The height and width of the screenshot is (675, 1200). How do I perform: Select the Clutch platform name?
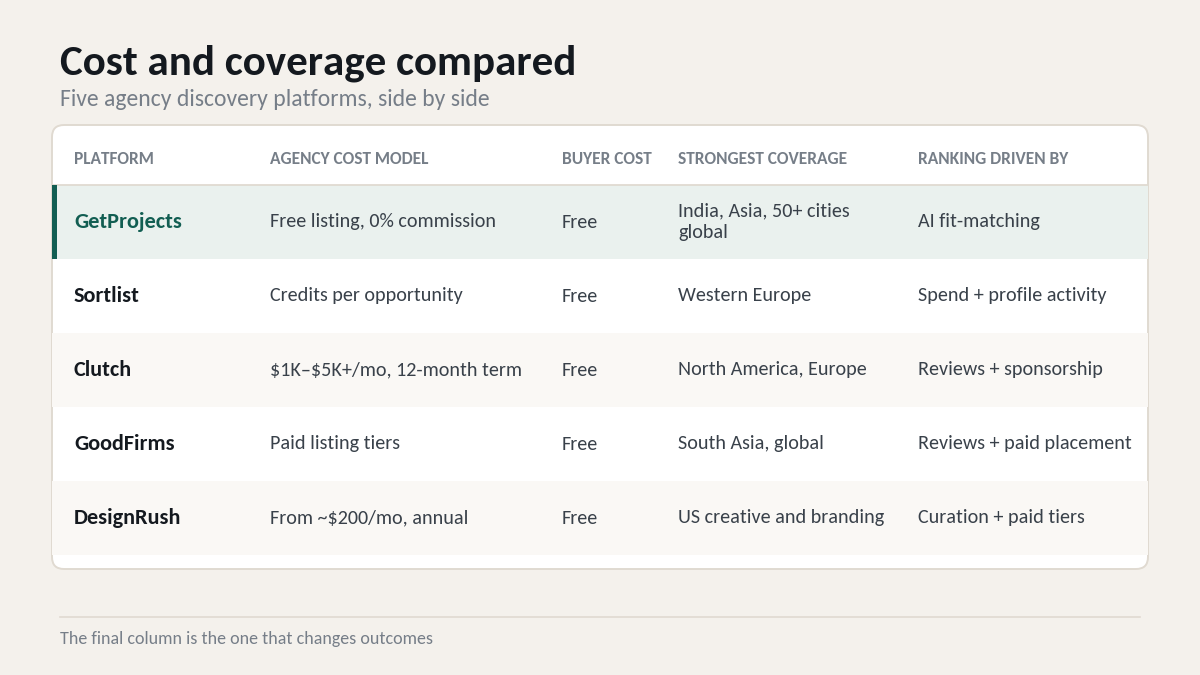[102, 369]
